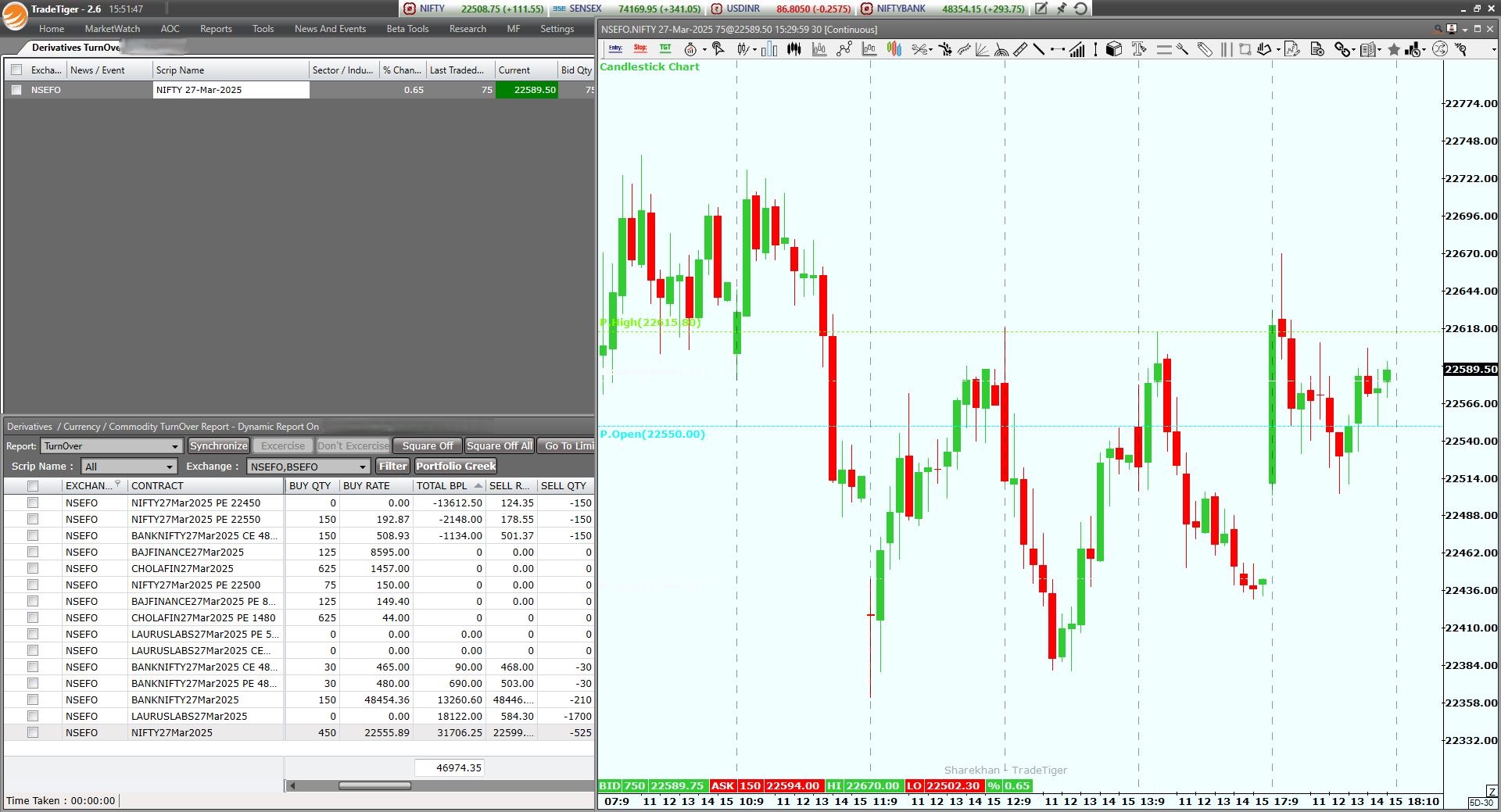Click the scissors cut tool

918,49
